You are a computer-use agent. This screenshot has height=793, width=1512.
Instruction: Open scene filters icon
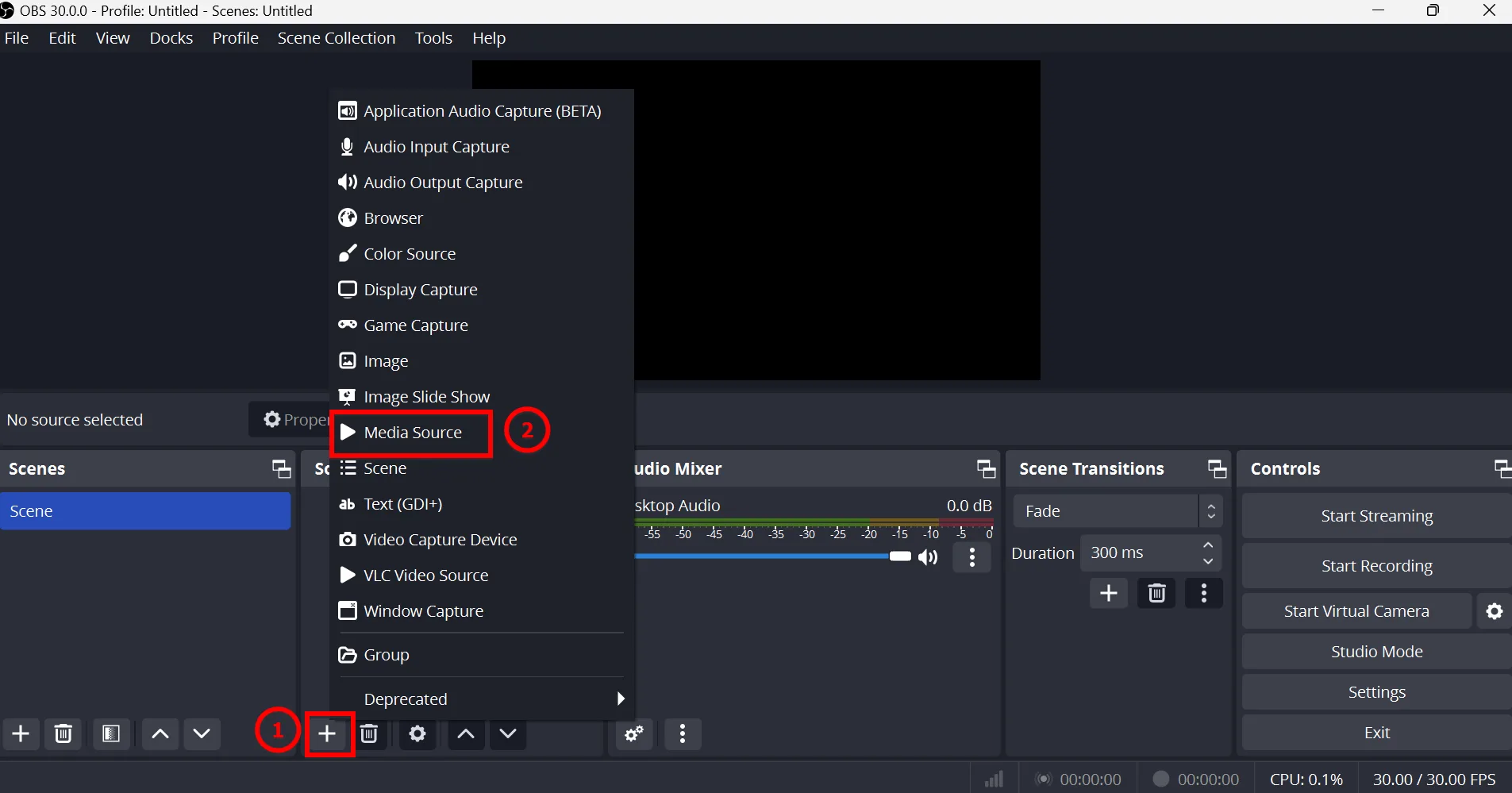[x=112, y=733]
